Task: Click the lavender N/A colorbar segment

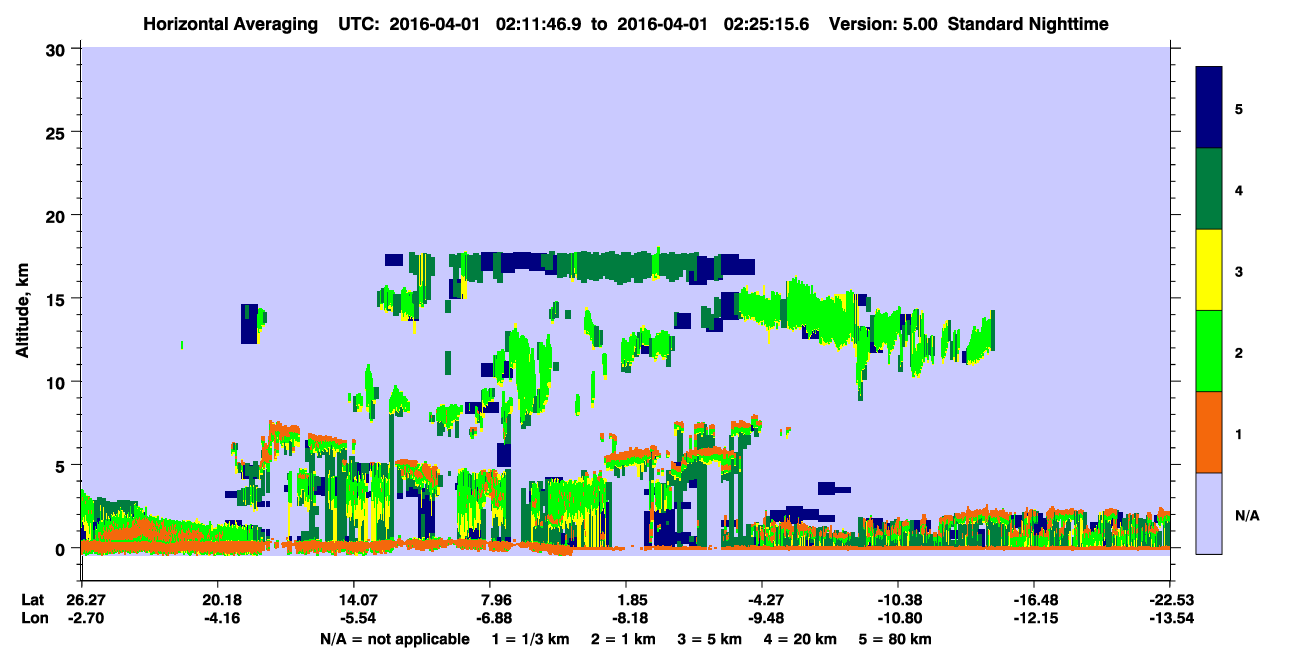Action: click(1209, 513)
